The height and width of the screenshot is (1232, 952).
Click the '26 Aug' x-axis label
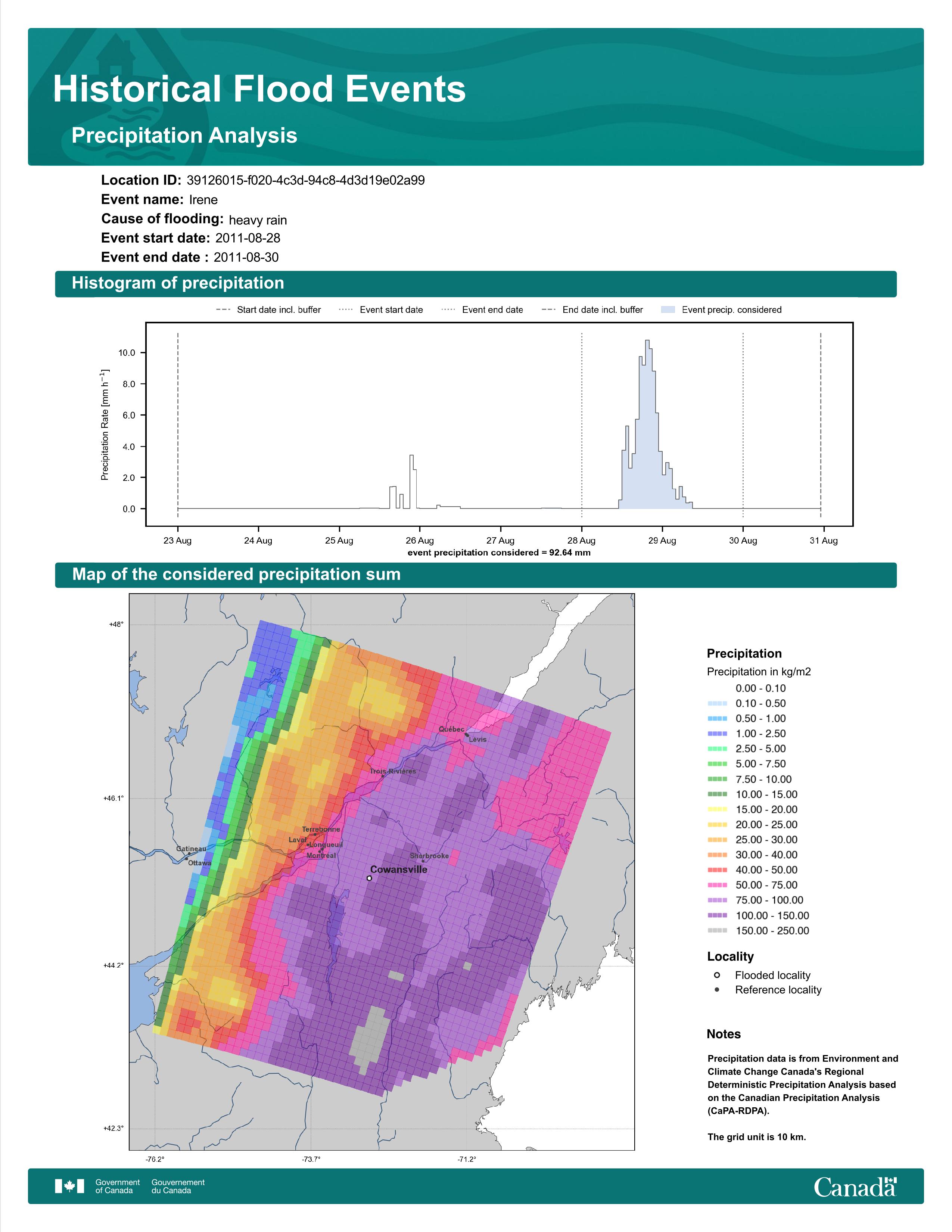pos(420,541)
